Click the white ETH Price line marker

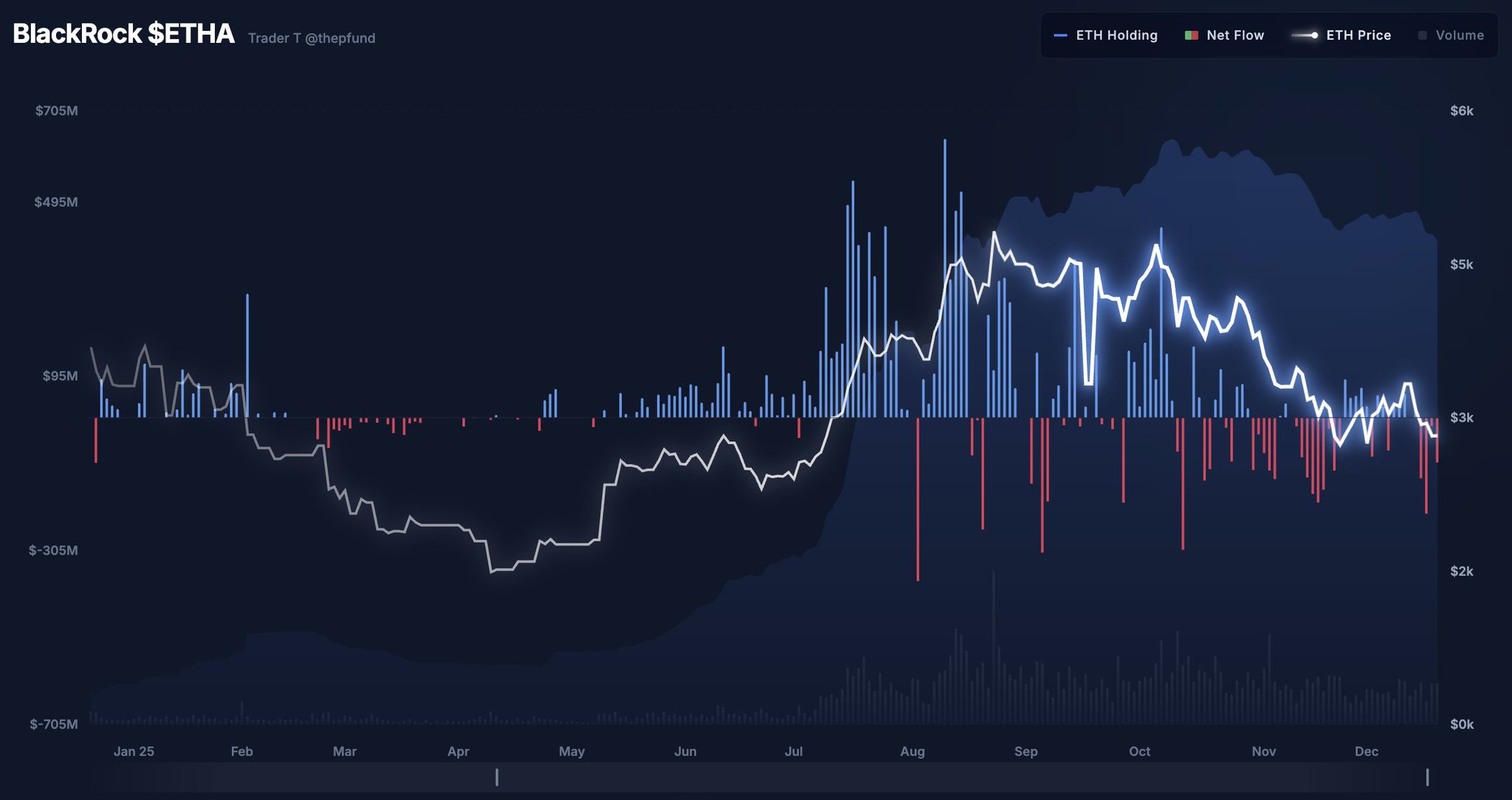tap(1305, 35)
